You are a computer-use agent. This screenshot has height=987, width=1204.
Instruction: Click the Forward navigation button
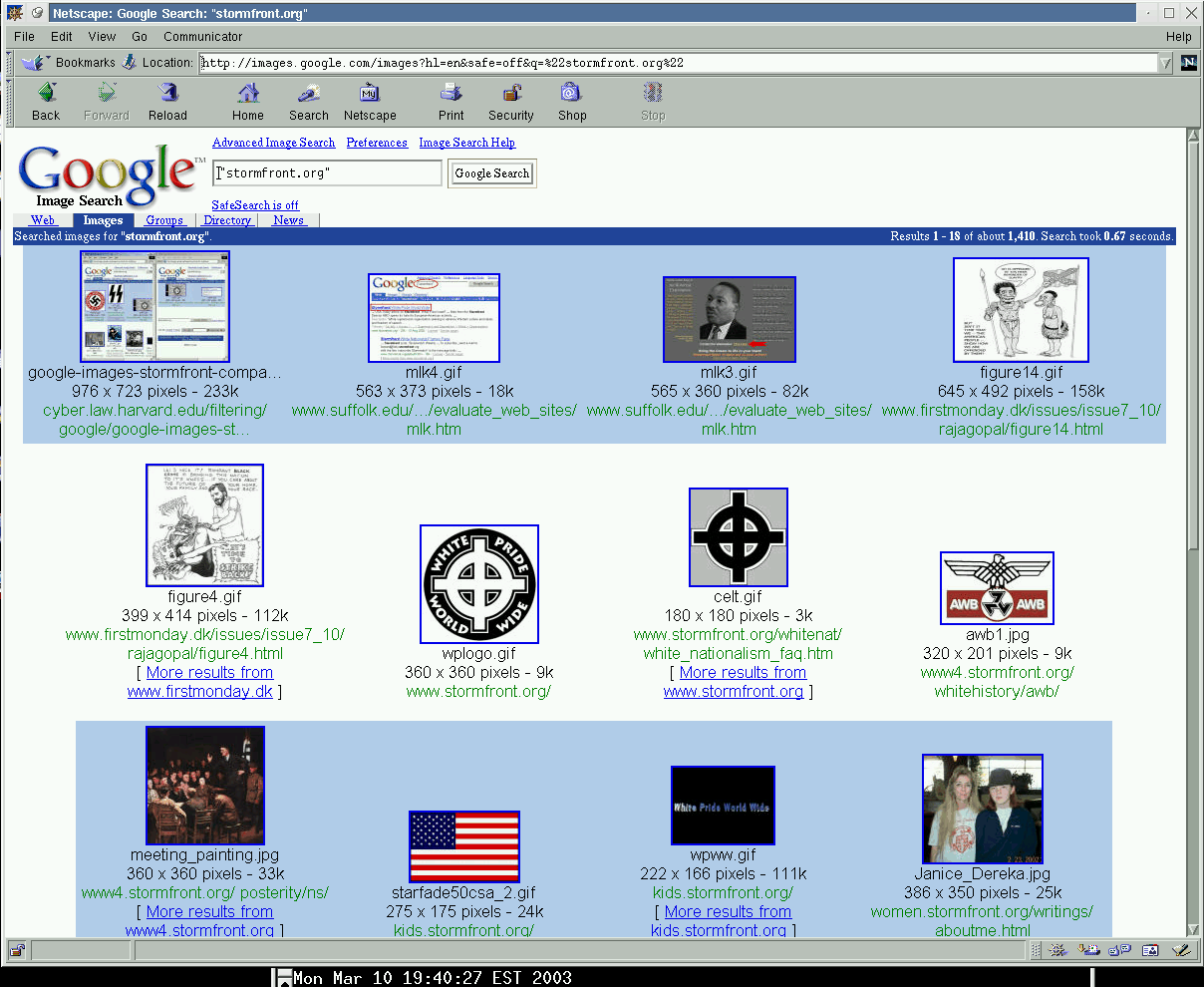107,102
